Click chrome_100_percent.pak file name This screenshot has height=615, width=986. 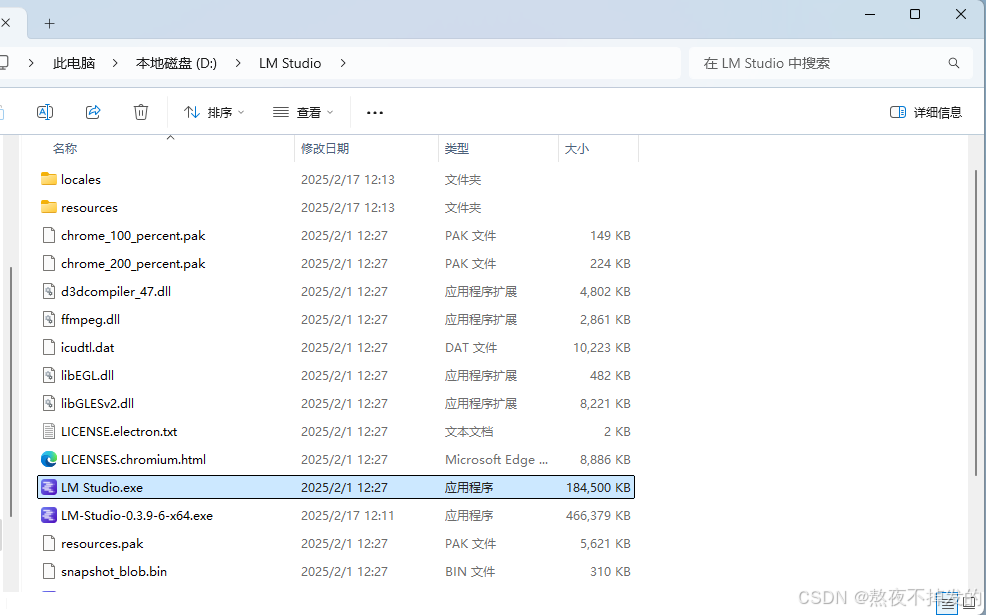[133, 236]
